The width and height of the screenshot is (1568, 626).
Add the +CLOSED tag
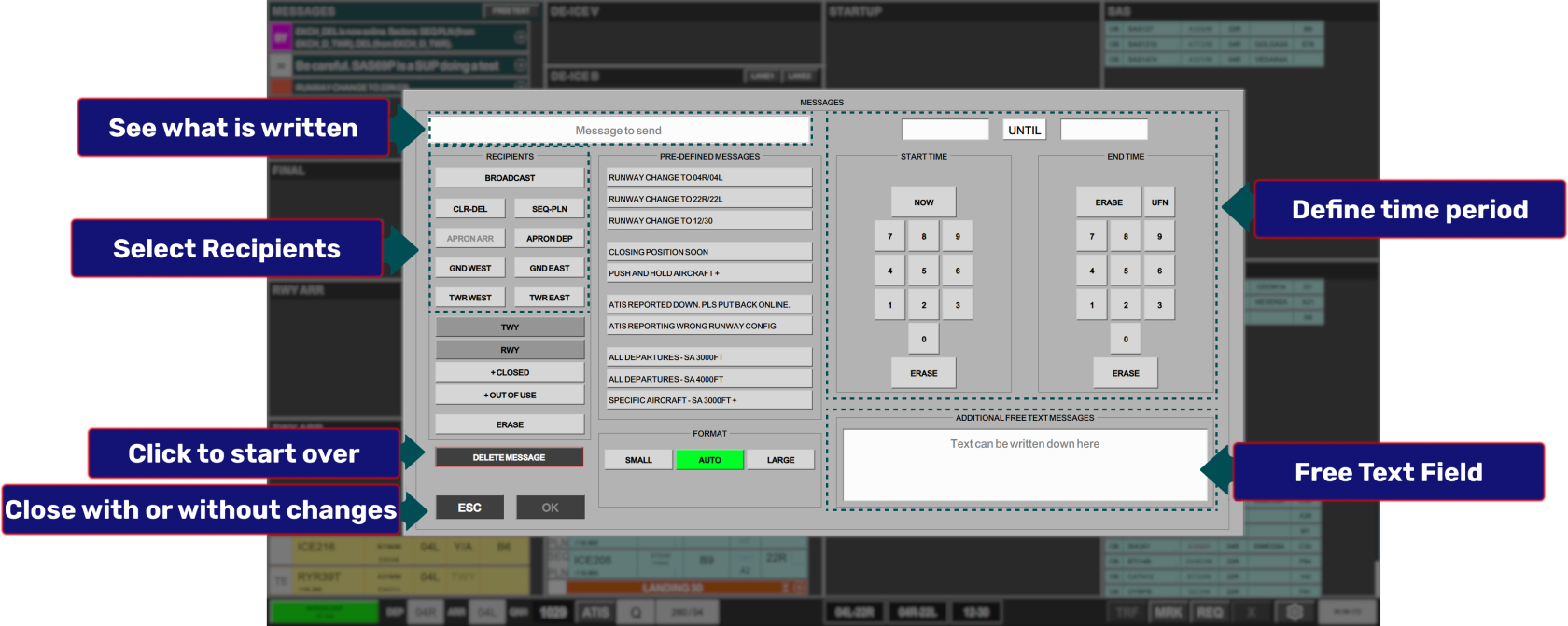coord(510,372)
